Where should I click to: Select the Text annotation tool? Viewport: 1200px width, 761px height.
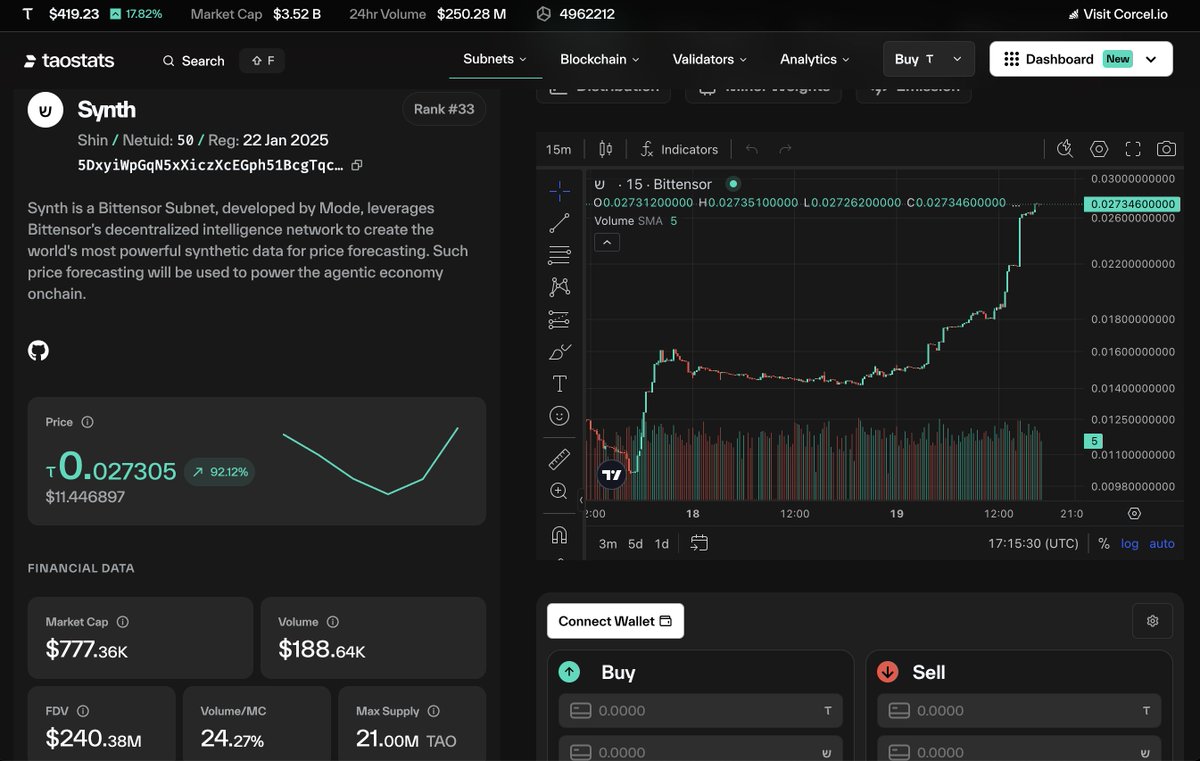559,384
